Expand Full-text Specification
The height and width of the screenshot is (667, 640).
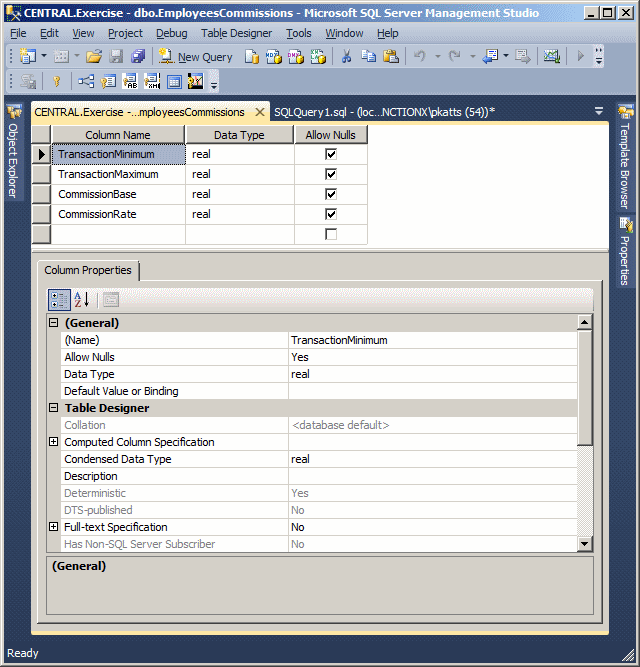(54, 527)
